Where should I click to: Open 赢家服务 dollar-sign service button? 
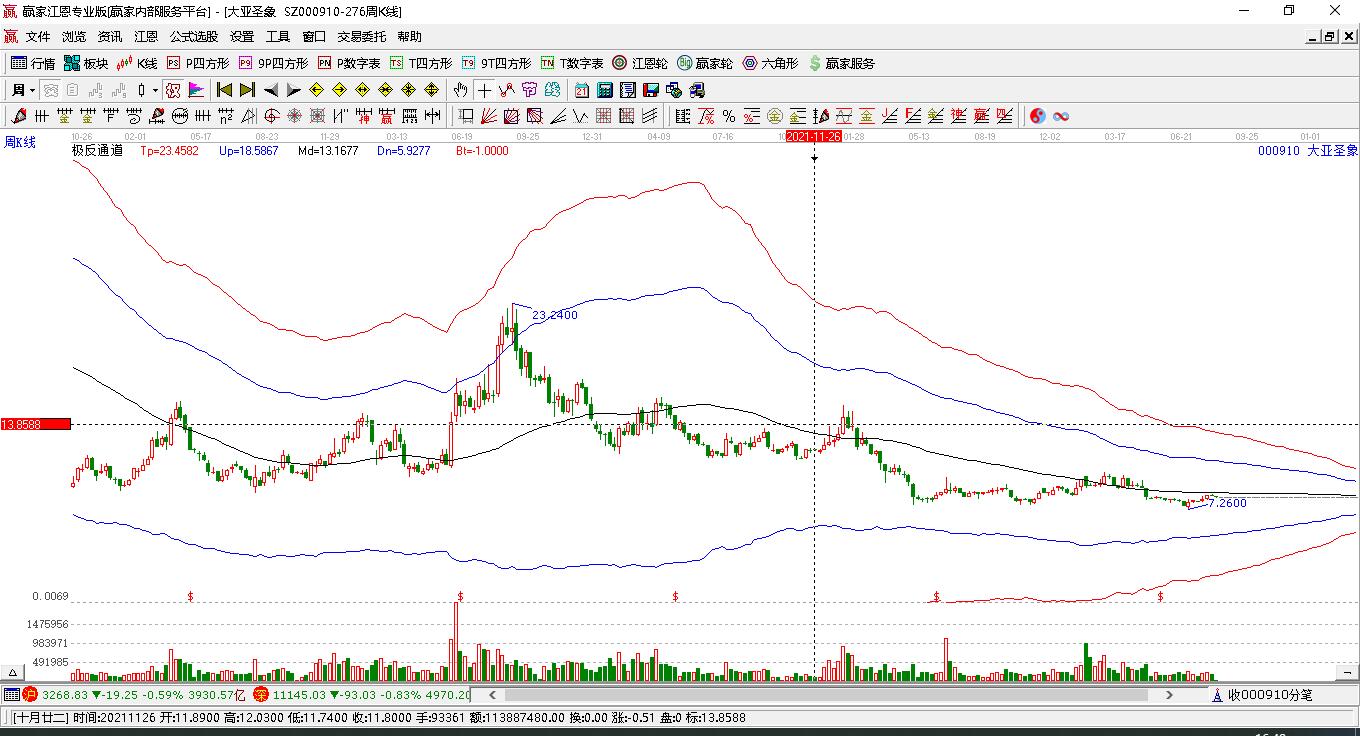coord(842,63)
